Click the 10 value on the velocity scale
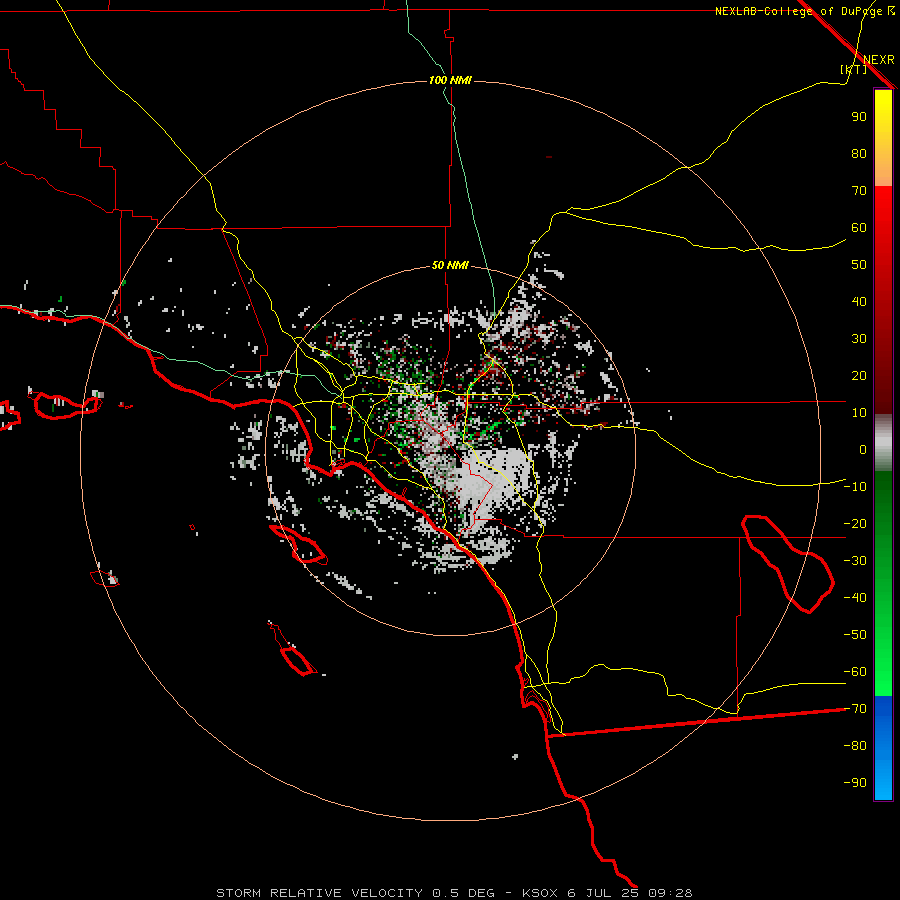This screenshot has height=900, width=900. pyautogui.click(x=859, y=413)
